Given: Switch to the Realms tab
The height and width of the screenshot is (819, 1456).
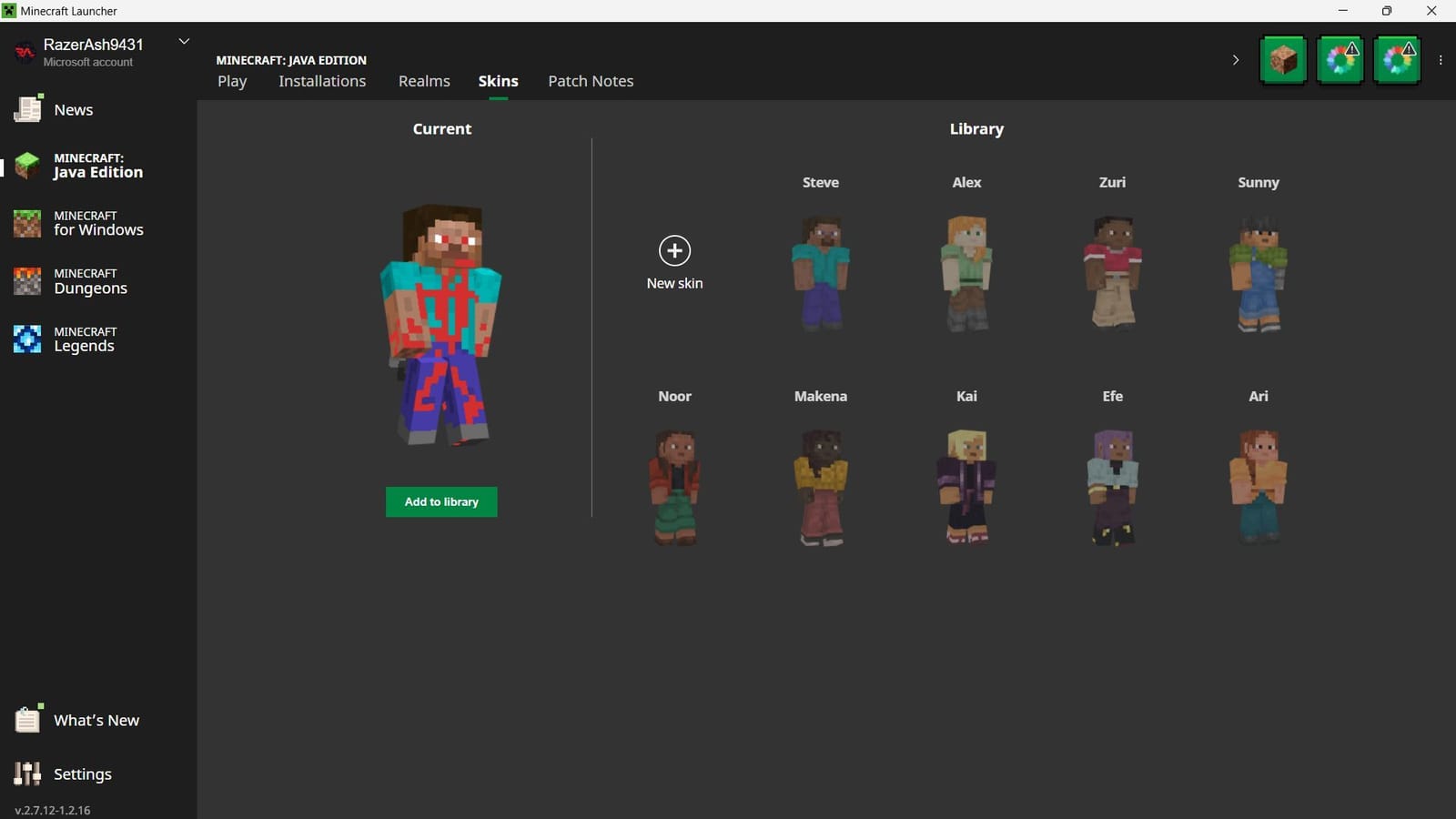Looking at the screenshot, I should 424,81.
